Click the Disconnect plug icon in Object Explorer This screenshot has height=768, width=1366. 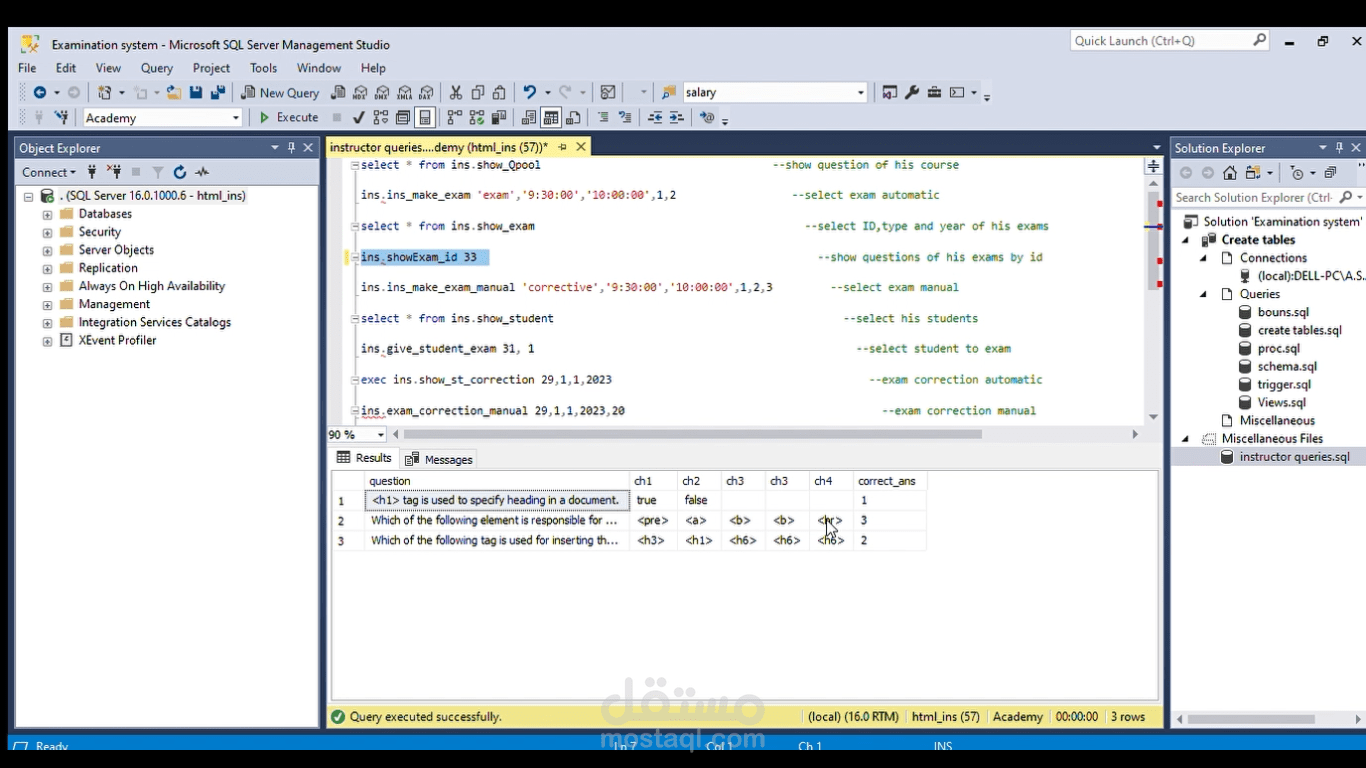pyautogui.click(x=114, y=172)
